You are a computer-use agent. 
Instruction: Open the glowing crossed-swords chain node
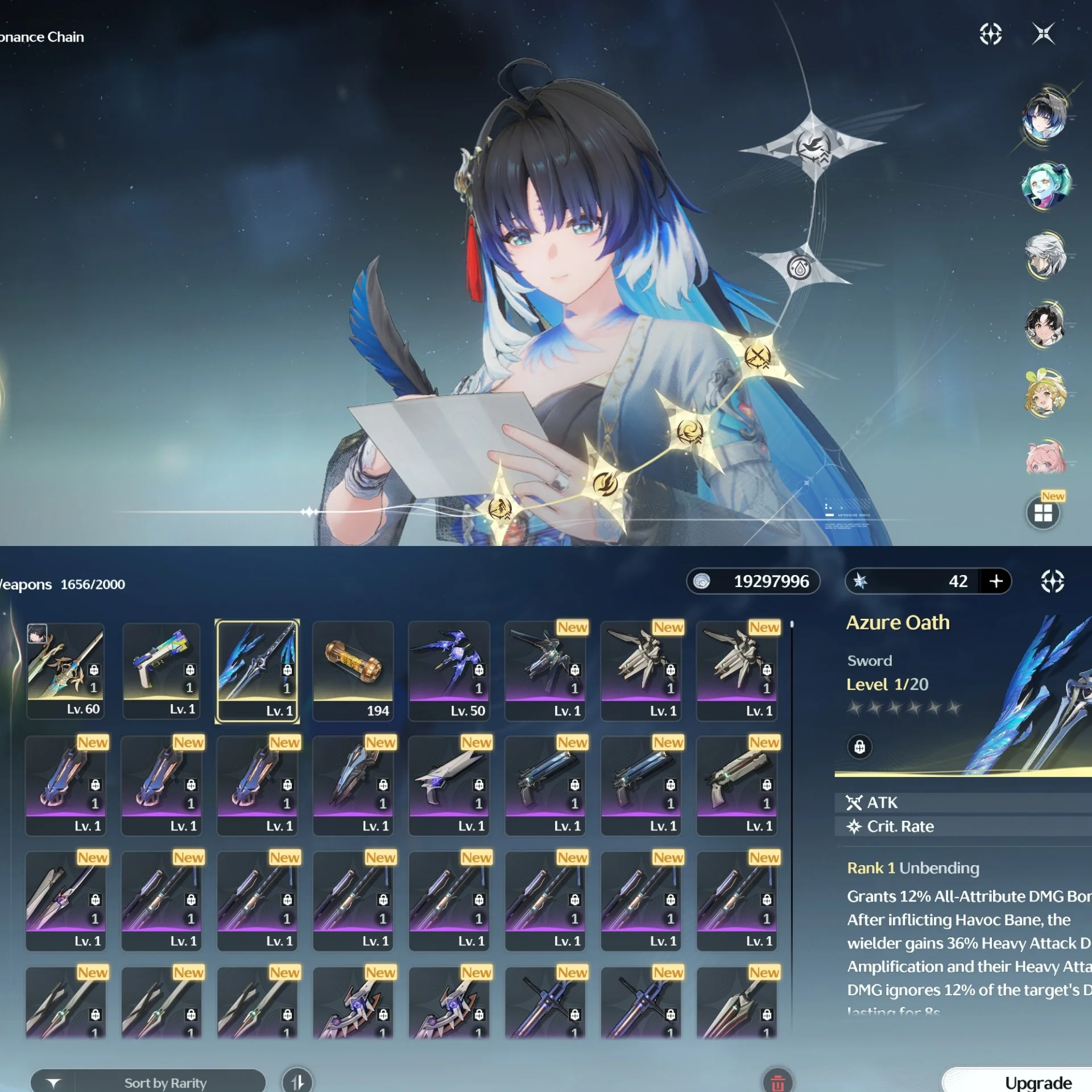pyautogui.click(x=758, y=357)
